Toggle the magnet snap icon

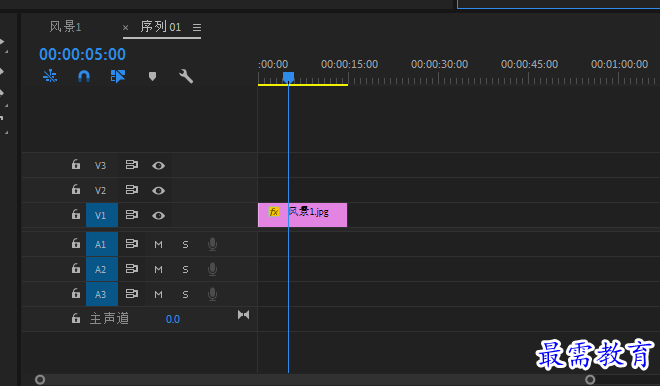pos(84,76)
